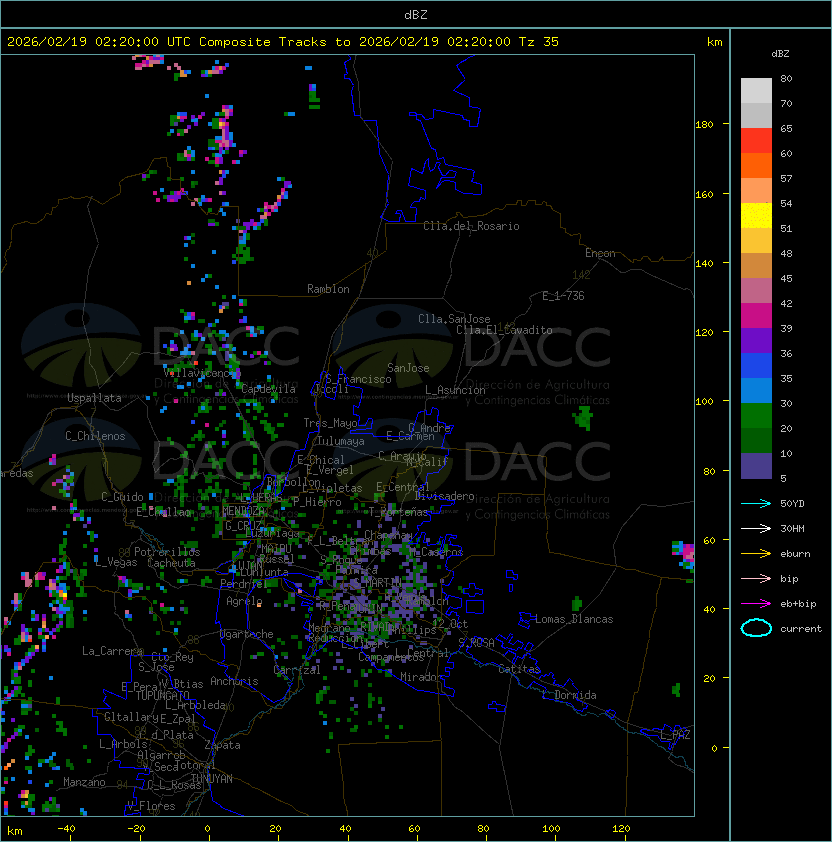Click the 'Tres_Mayo' map label
Image resolution: width=832 pixels, height=842 pixels.
tap(330, 423)
